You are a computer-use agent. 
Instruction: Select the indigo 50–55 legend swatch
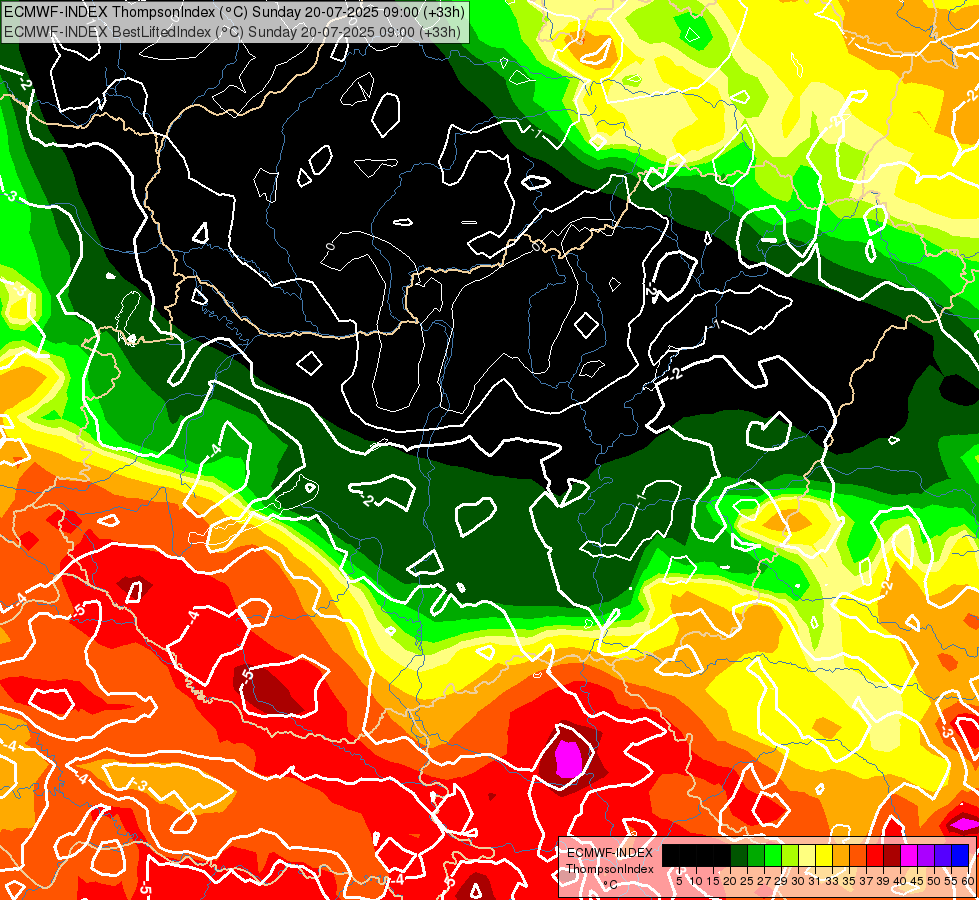[x=943, y=855]
